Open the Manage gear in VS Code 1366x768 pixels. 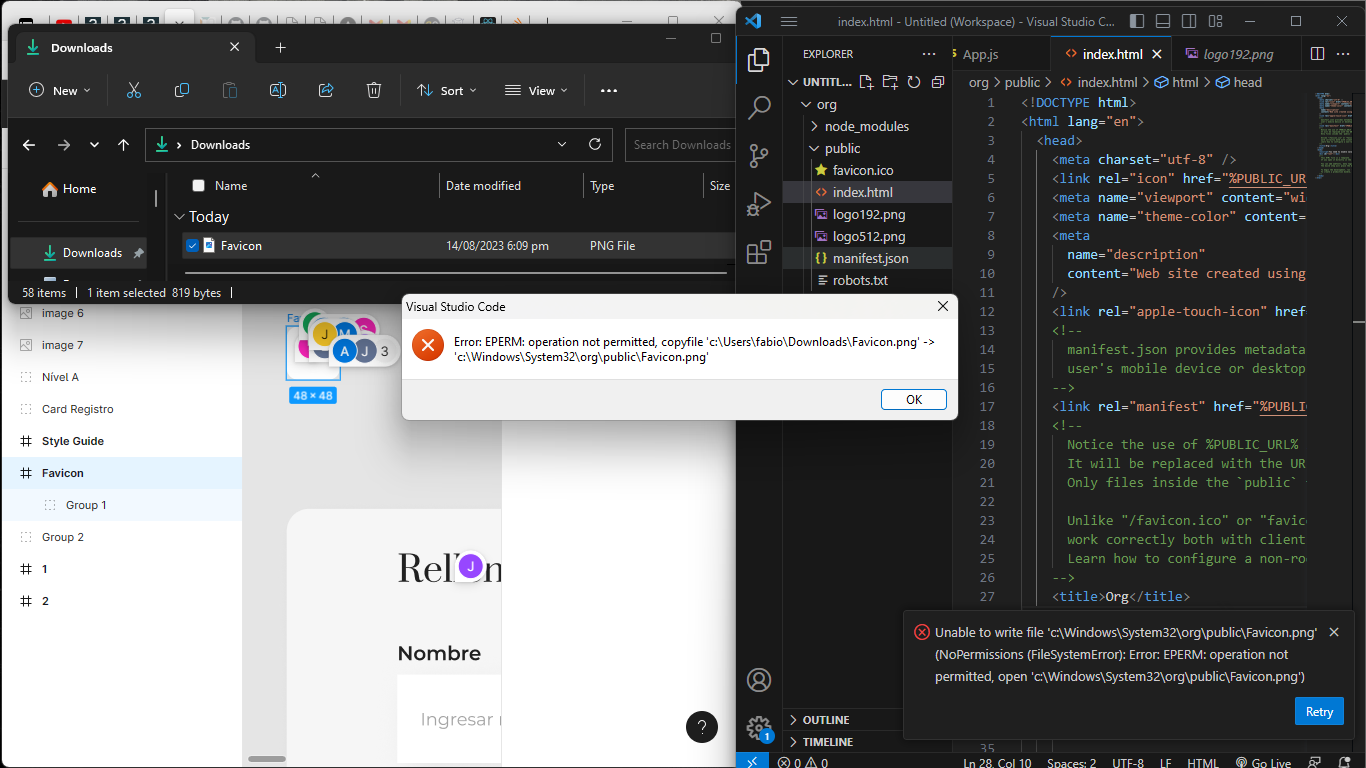coord(759,728)
